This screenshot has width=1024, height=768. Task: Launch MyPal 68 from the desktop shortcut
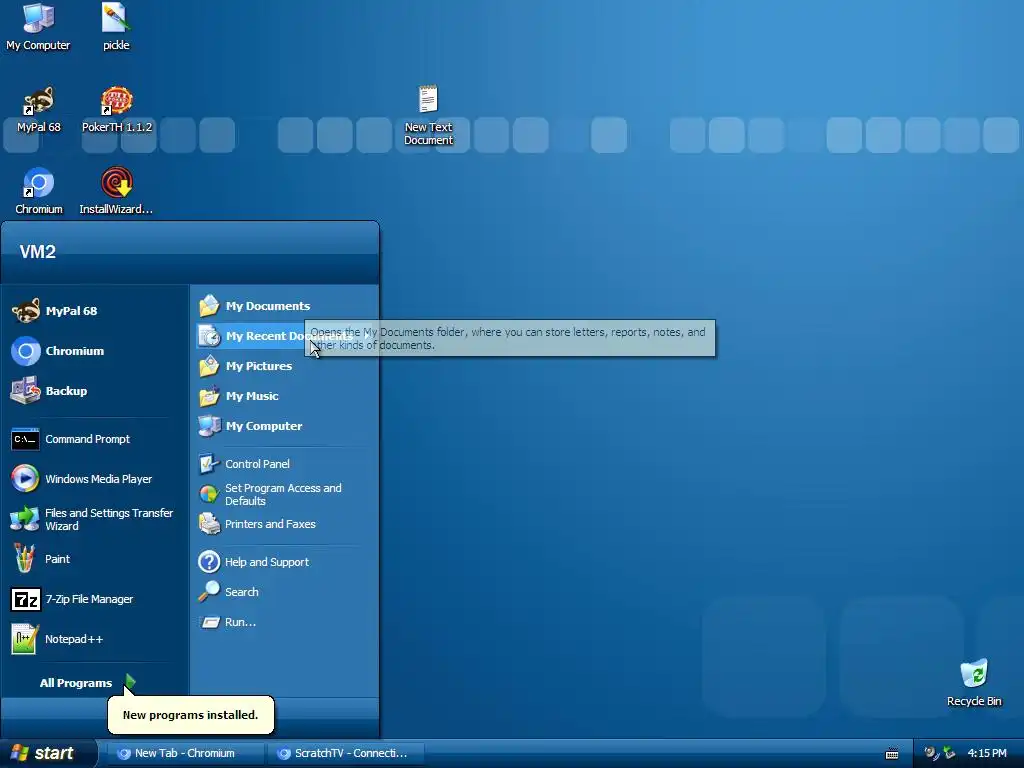coord(39,110)
